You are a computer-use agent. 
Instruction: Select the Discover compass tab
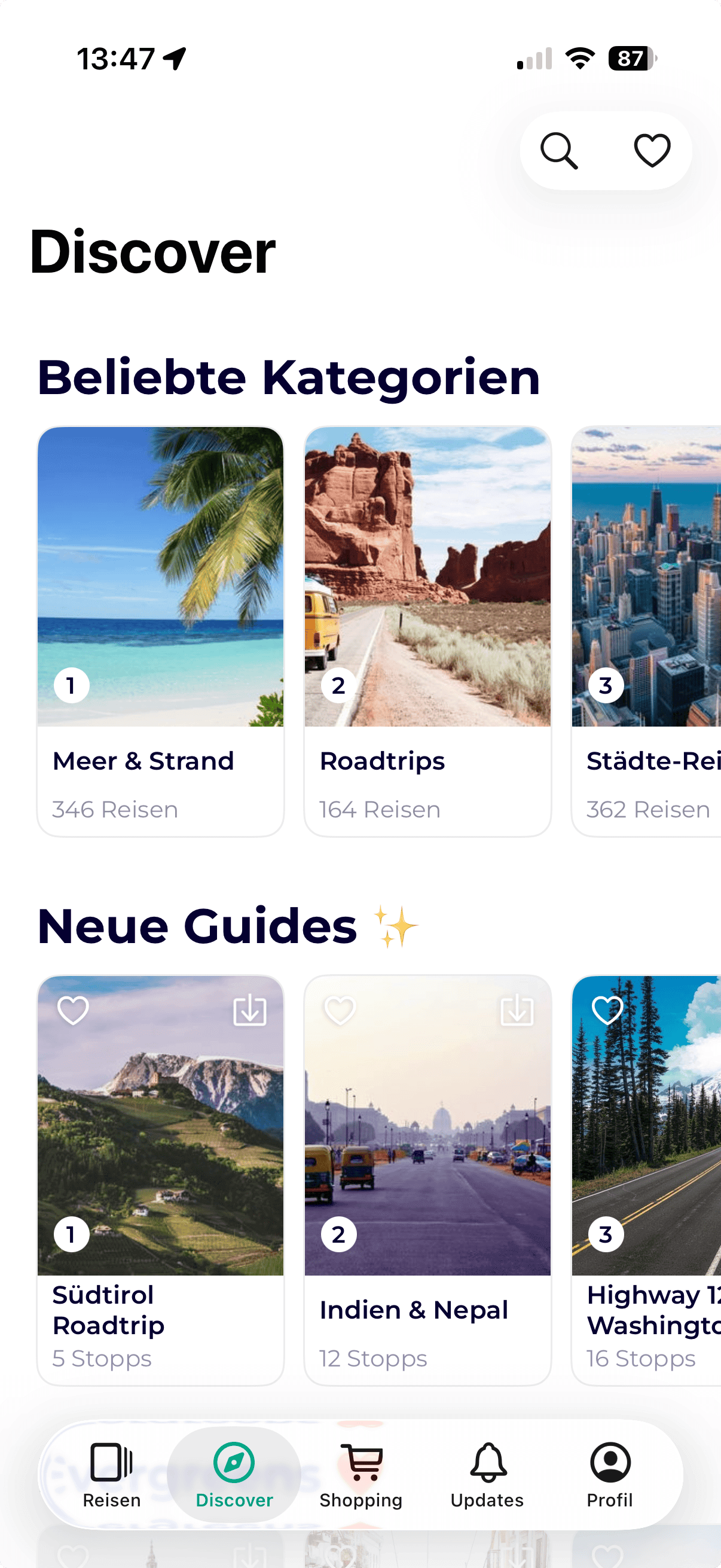click(234, 1475)
